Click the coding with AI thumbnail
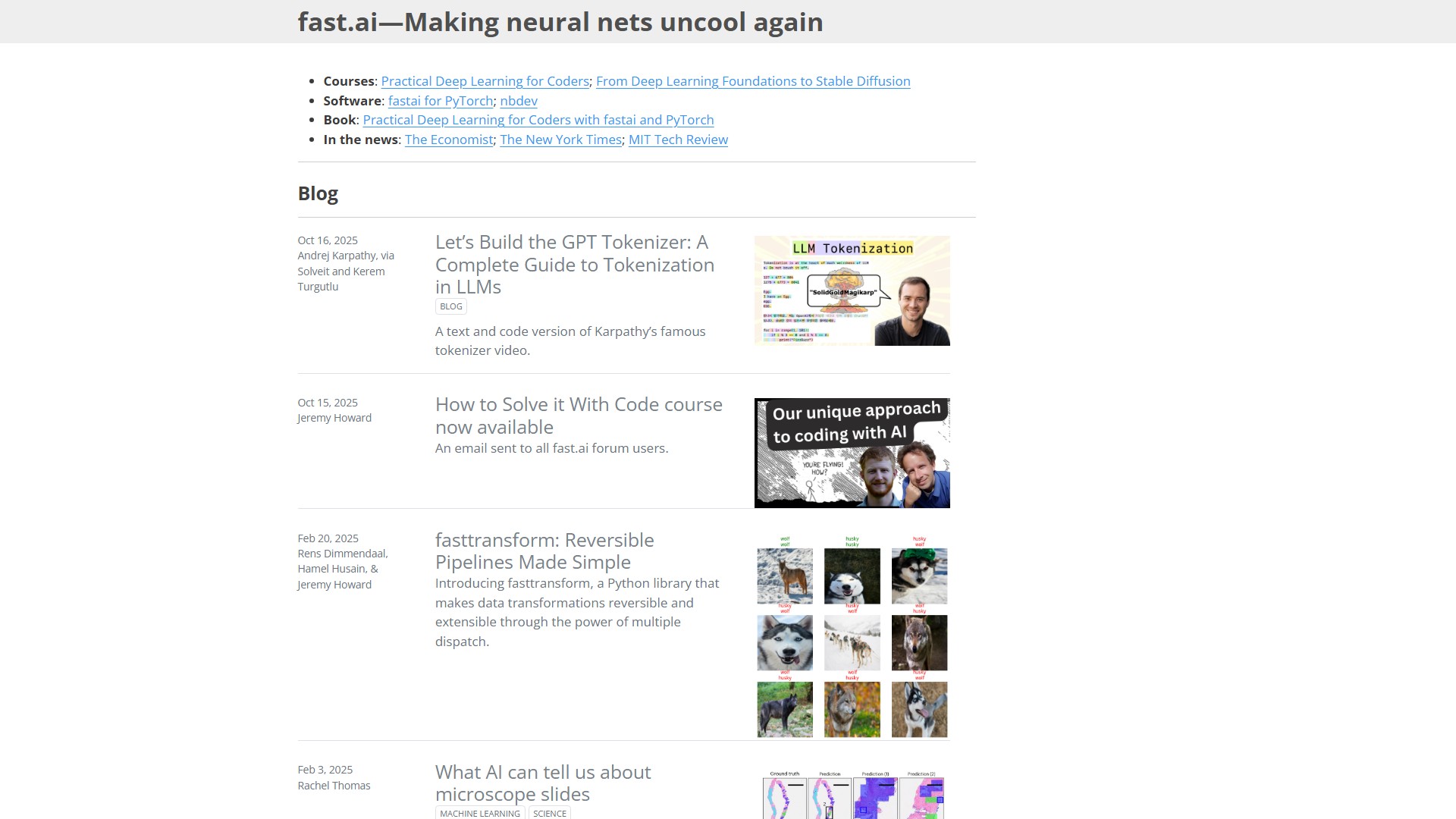This screenshot has height=819, width=1456. pyautogui.click(x=852, y=453)
